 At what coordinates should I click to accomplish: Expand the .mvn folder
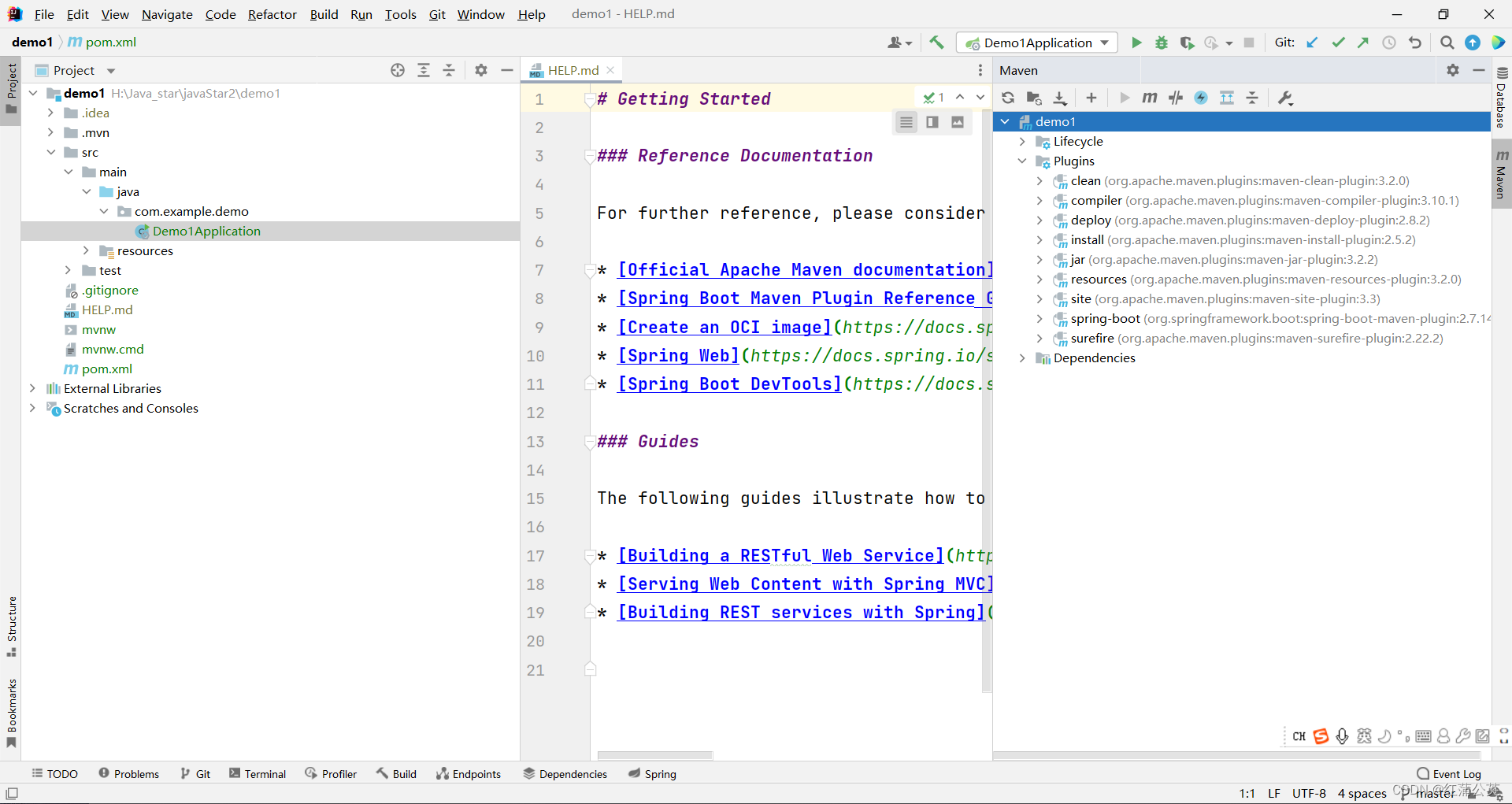pyautogui.click(x=50, y=132)
